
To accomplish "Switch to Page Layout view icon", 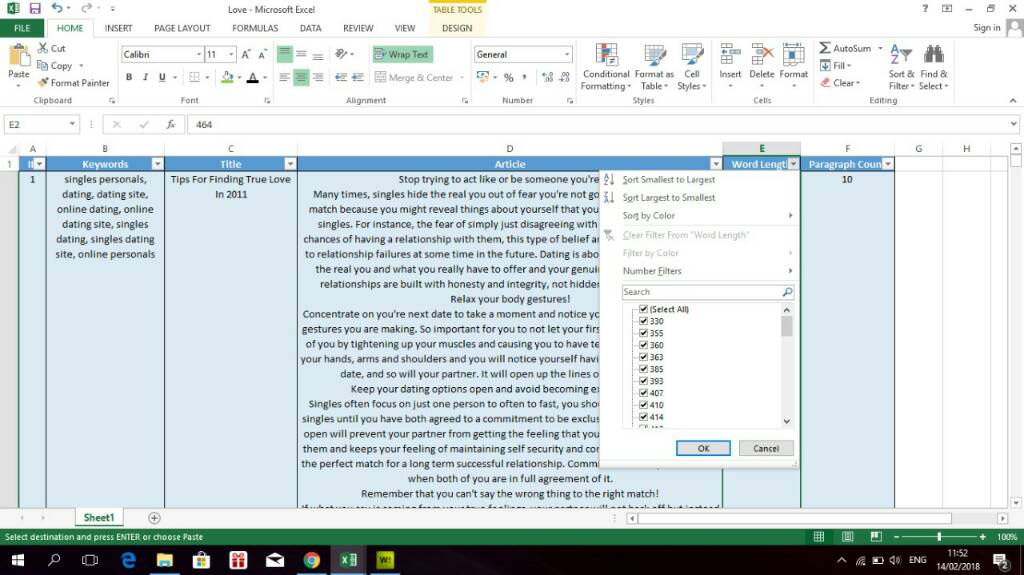I will [848, 536].
